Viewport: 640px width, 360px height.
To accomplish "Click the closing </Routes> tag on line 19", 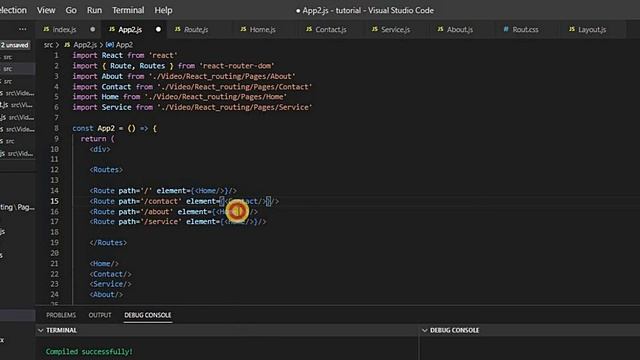I will (108, 243).
